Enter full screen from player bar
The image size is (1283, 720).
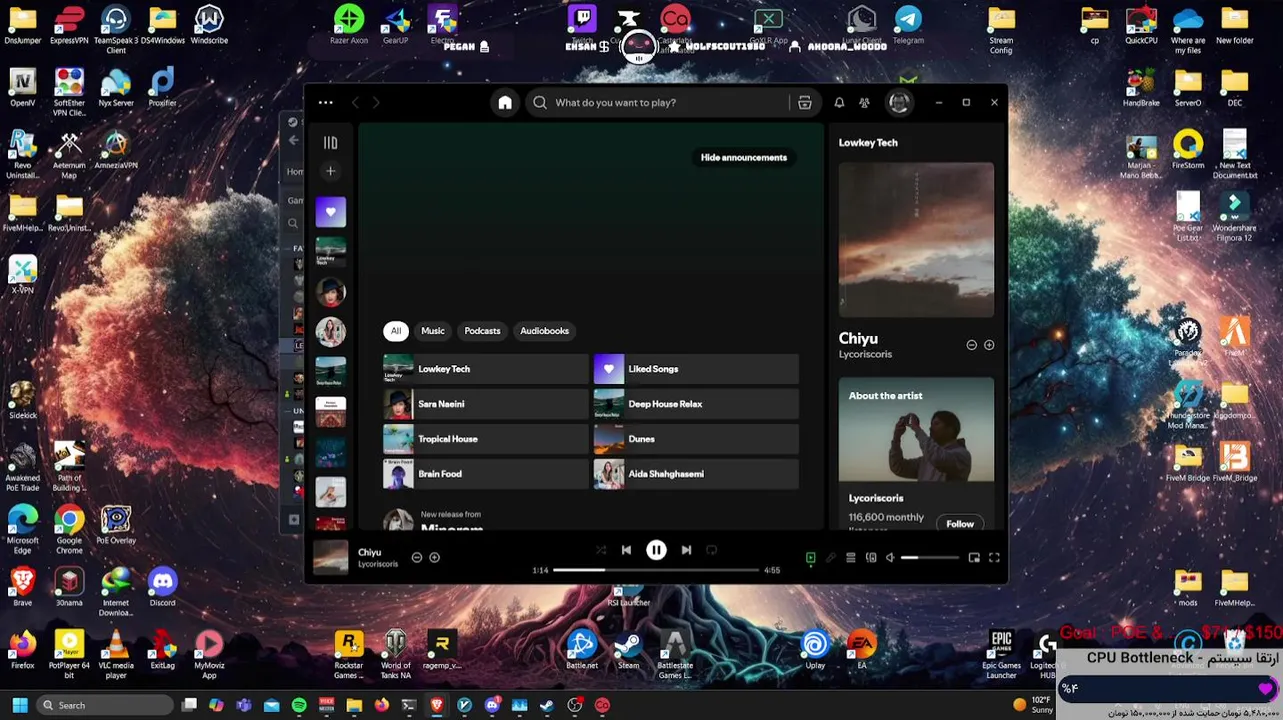(994, 558)
